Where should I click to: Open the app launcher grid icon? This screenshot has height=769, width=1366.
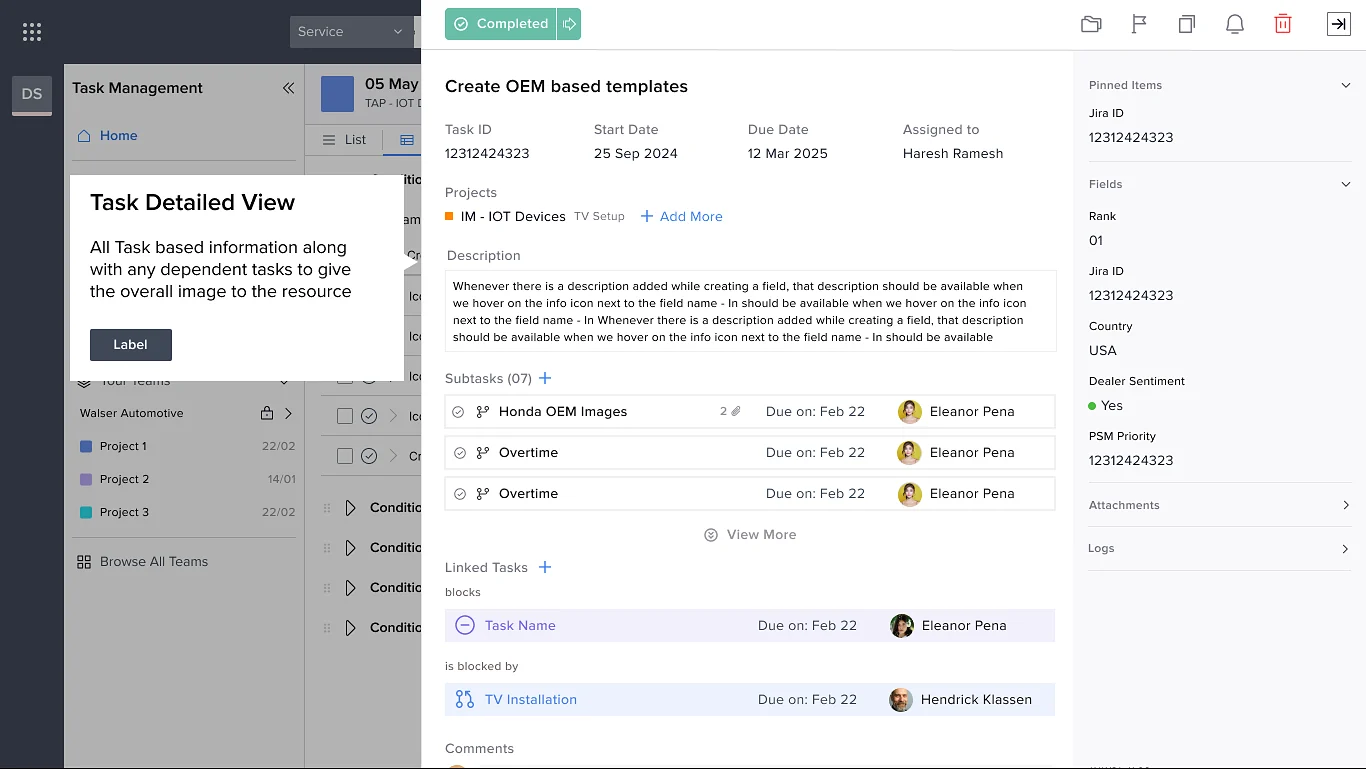pyautogui.click(x=32, y=32)
